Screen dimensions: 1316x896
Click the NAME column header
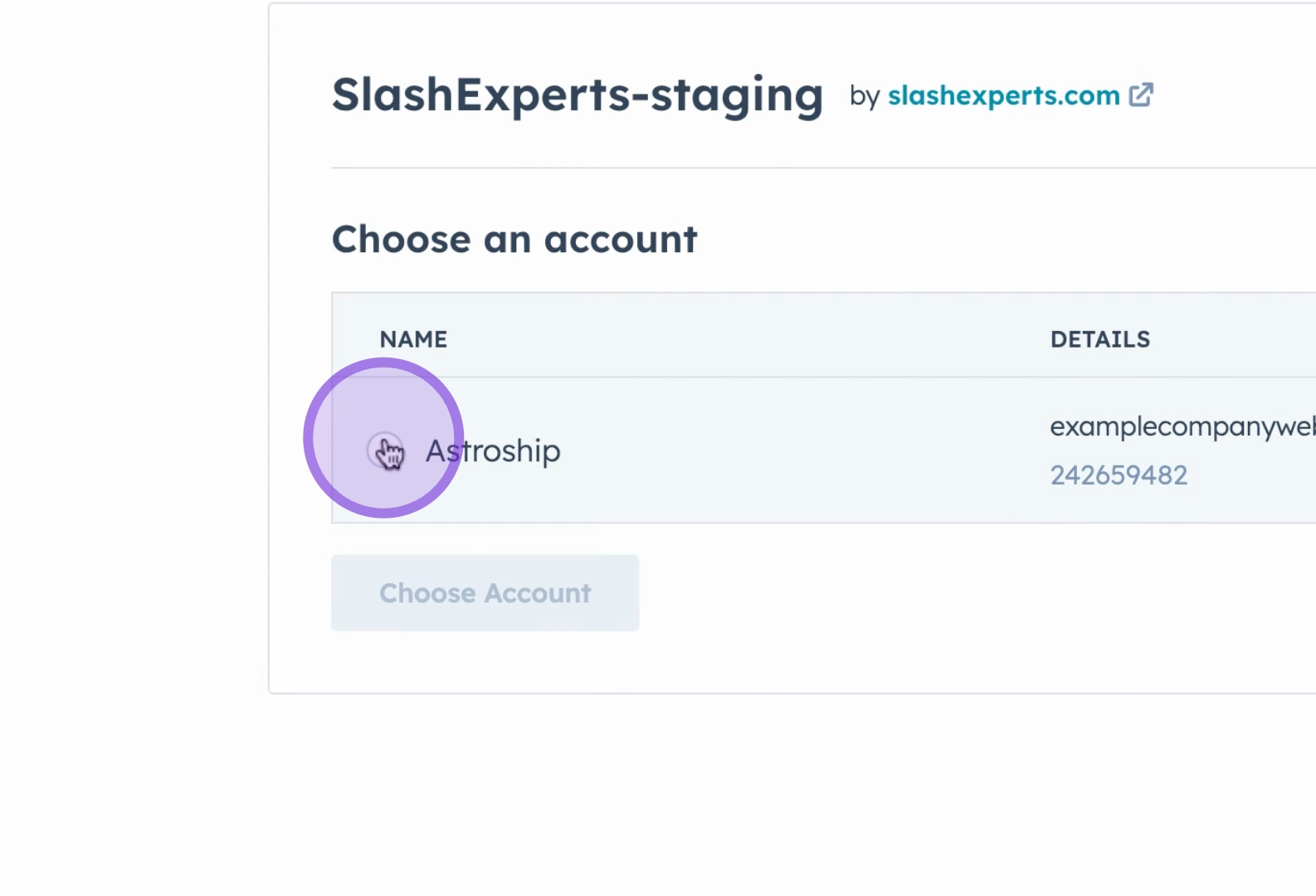(413, 339)
